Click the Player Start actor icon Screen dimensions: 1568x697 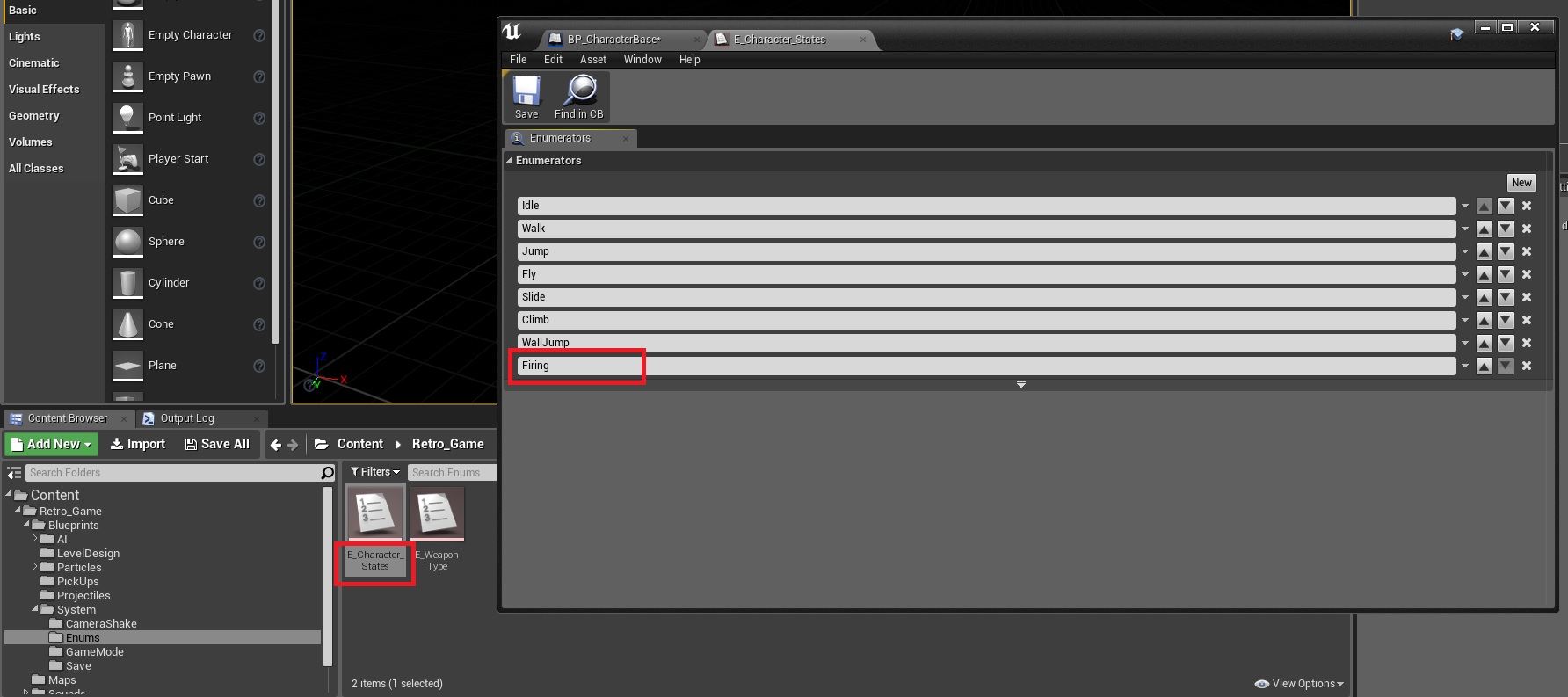point(128,159)
